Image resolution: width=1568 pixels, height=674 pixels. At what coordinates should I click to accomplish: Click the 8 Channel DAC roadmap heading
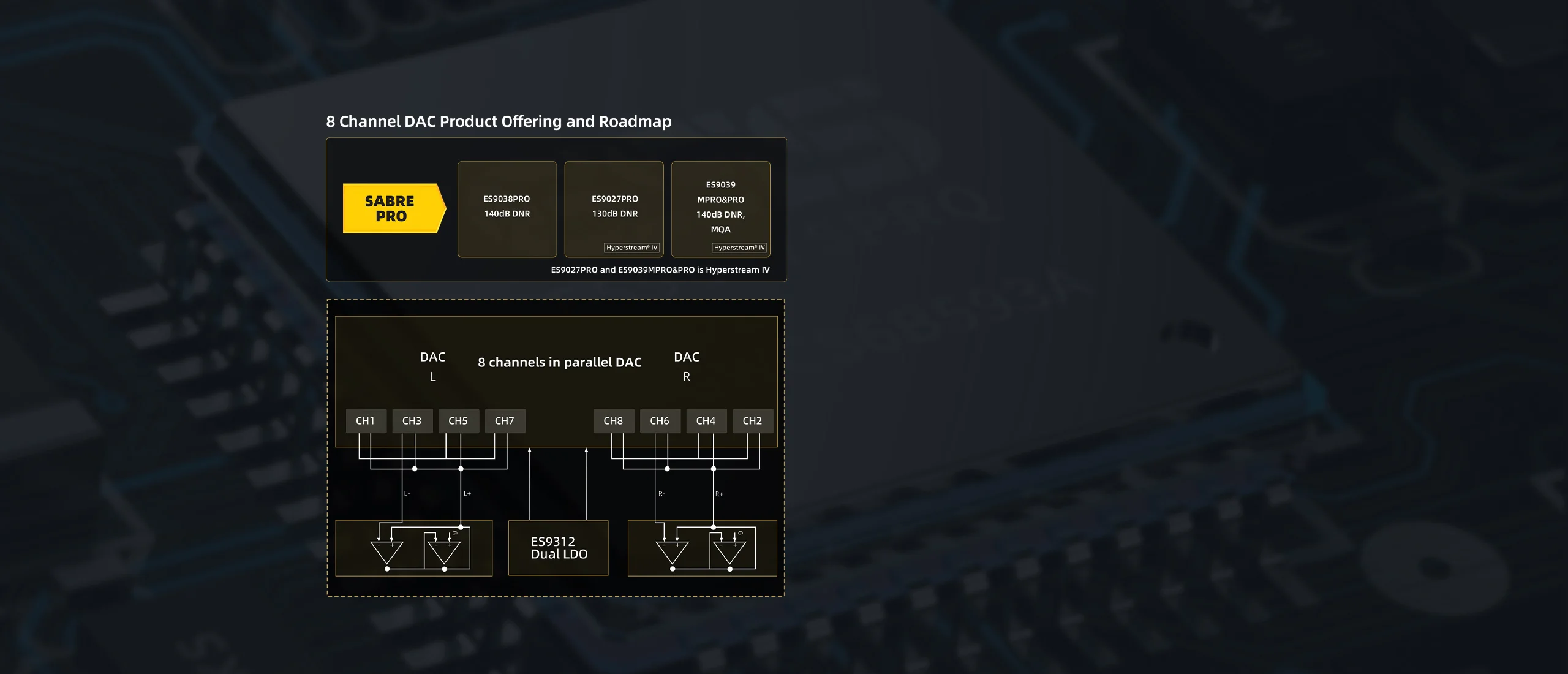(x=499, y=121)
